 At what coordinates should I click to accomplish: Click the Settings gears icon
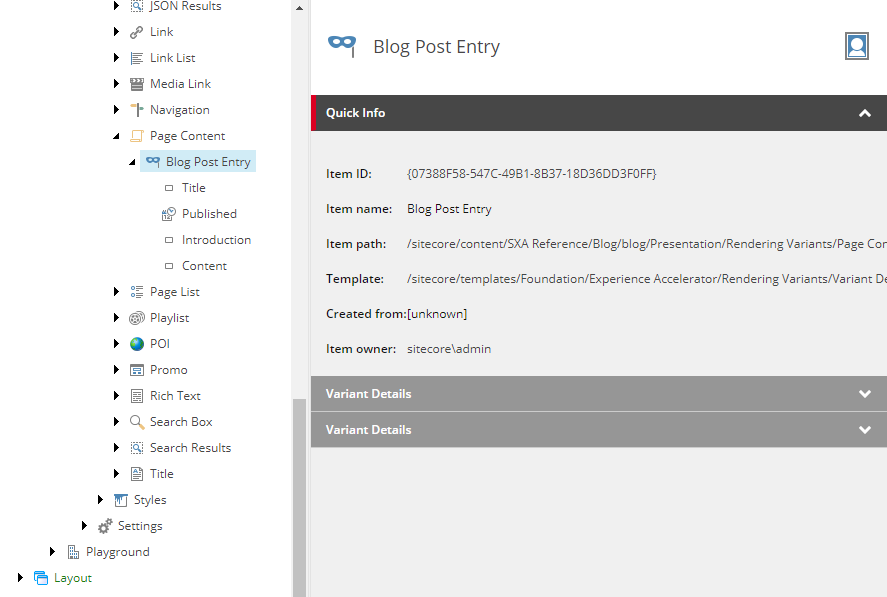[105, 526]
